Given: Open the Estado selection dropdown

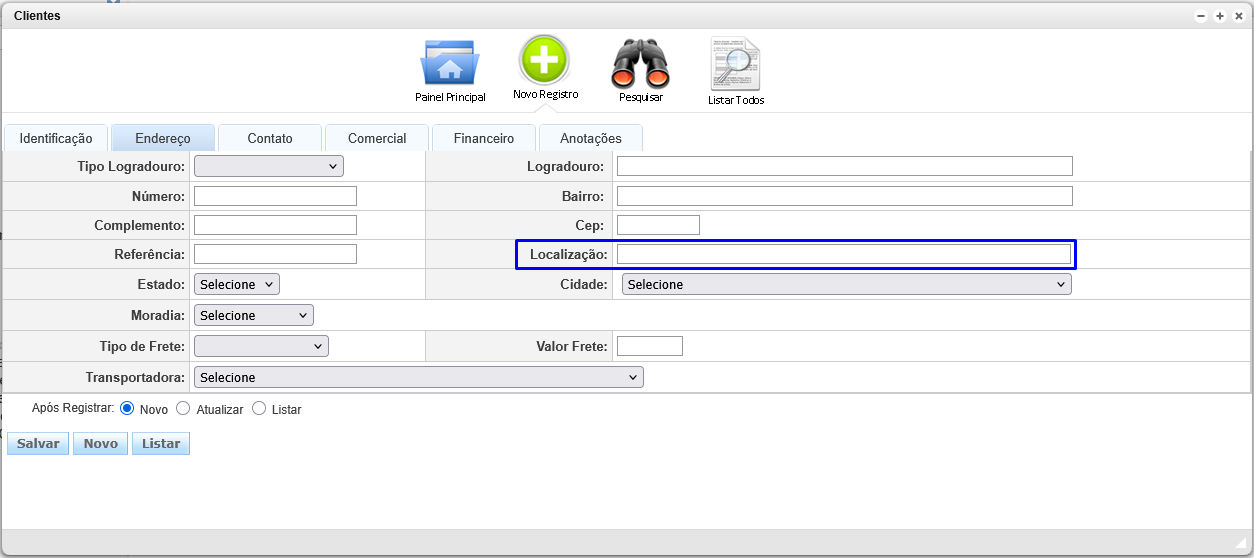Looking at the screenshot, I should (236, 284).
